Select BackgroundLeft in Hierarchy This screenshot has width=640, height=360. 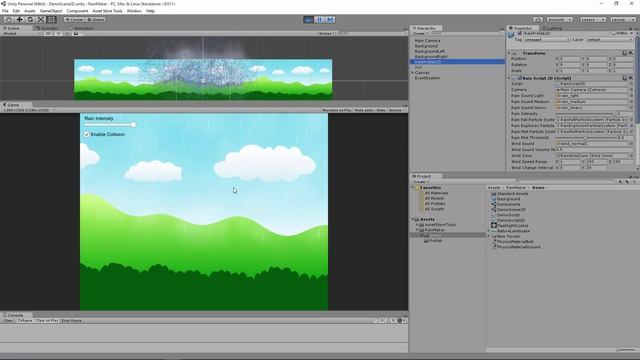429,51
